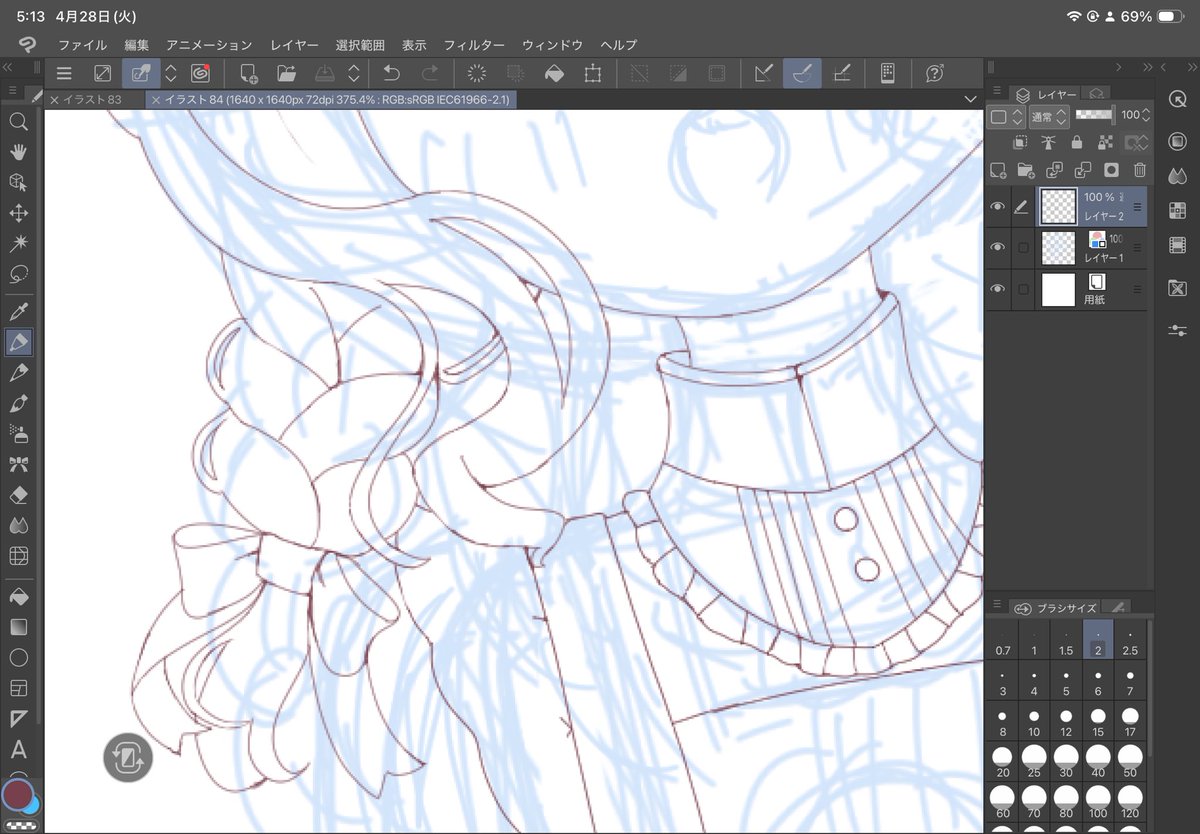The image size is (1200, 834).
Task: Select the Operation (3D object) tool
Action: (x=18, y=182)
